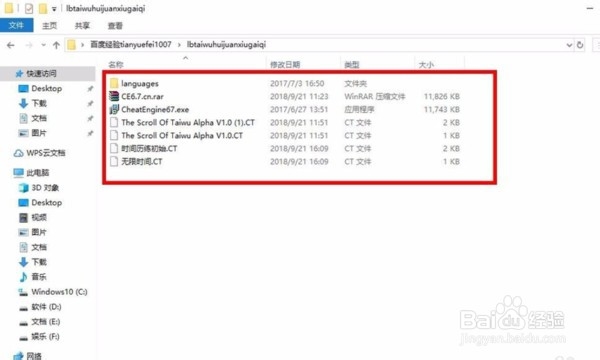Open 文档 (E:) drive
The width and height of the screenshot is (600, 360).
pos(46,322)
